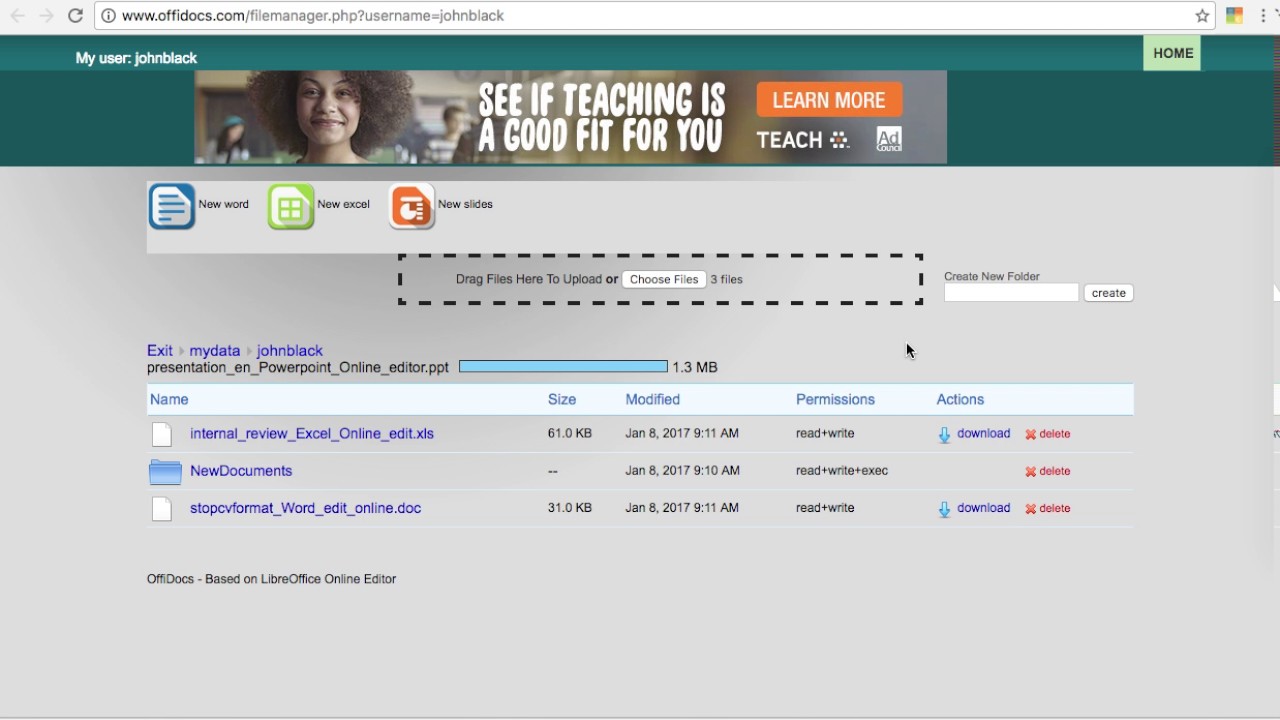The height and width of the screenshot is (720, 1280).
Task: Click red X delete icon for NewDocuments
Action: [1030, 472]
